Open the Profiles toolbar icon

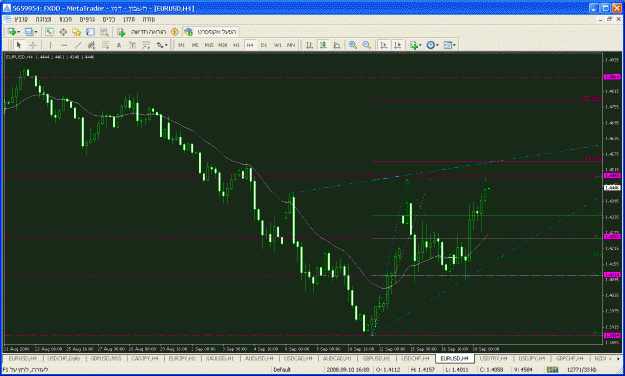coord(29,32)
